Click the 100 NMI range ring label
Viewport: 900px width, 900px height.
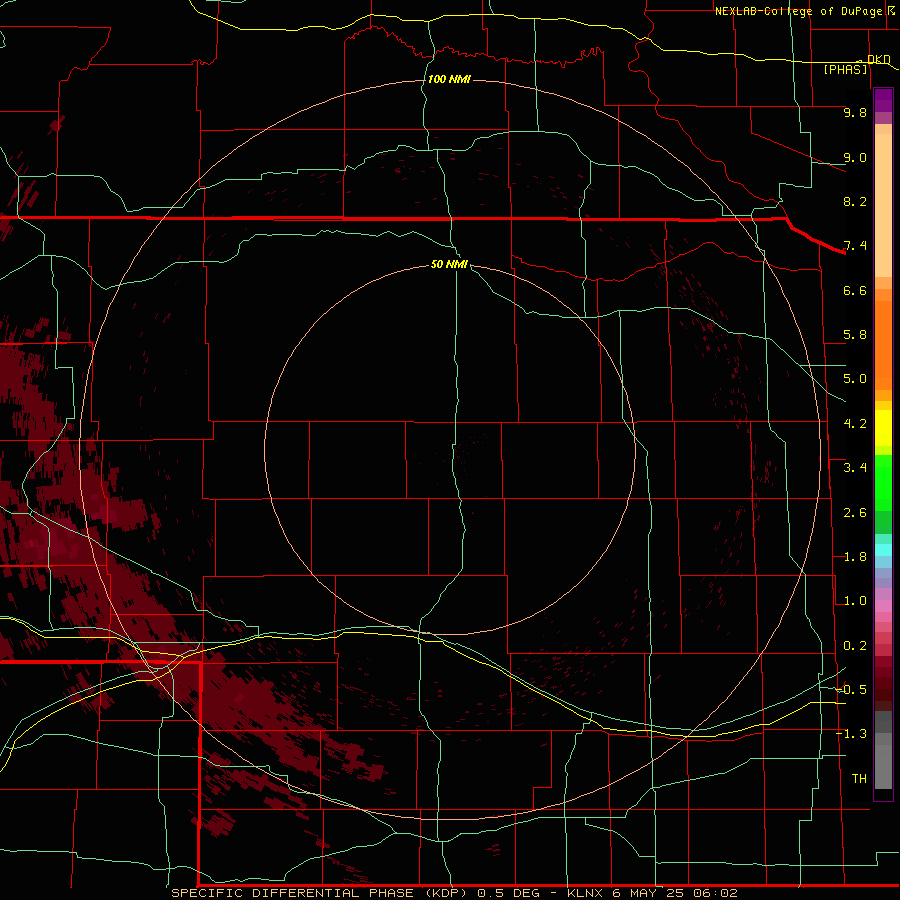pos(449,79)
